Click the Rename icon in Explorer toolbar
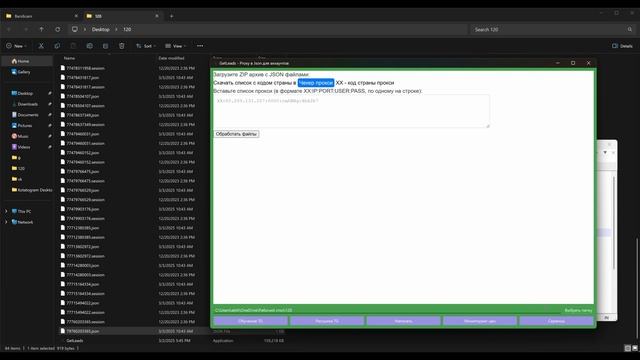Image resolution: width=640 pixels, height=360 pixels. [89, 46]
